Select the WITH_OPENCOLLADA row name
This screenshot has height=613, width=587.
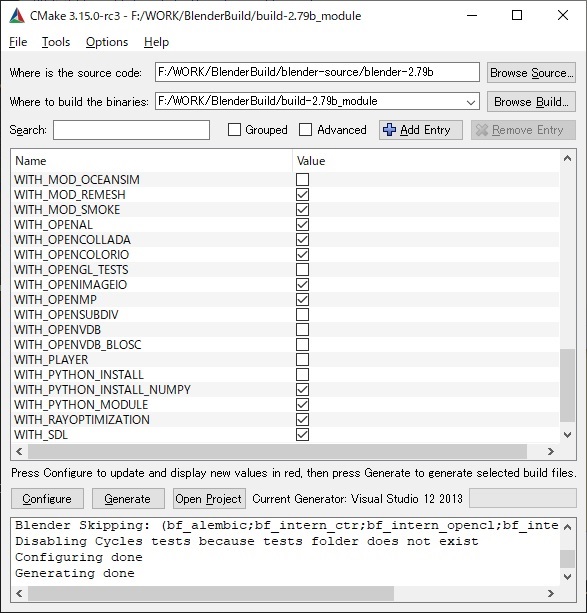pos(72,240)
